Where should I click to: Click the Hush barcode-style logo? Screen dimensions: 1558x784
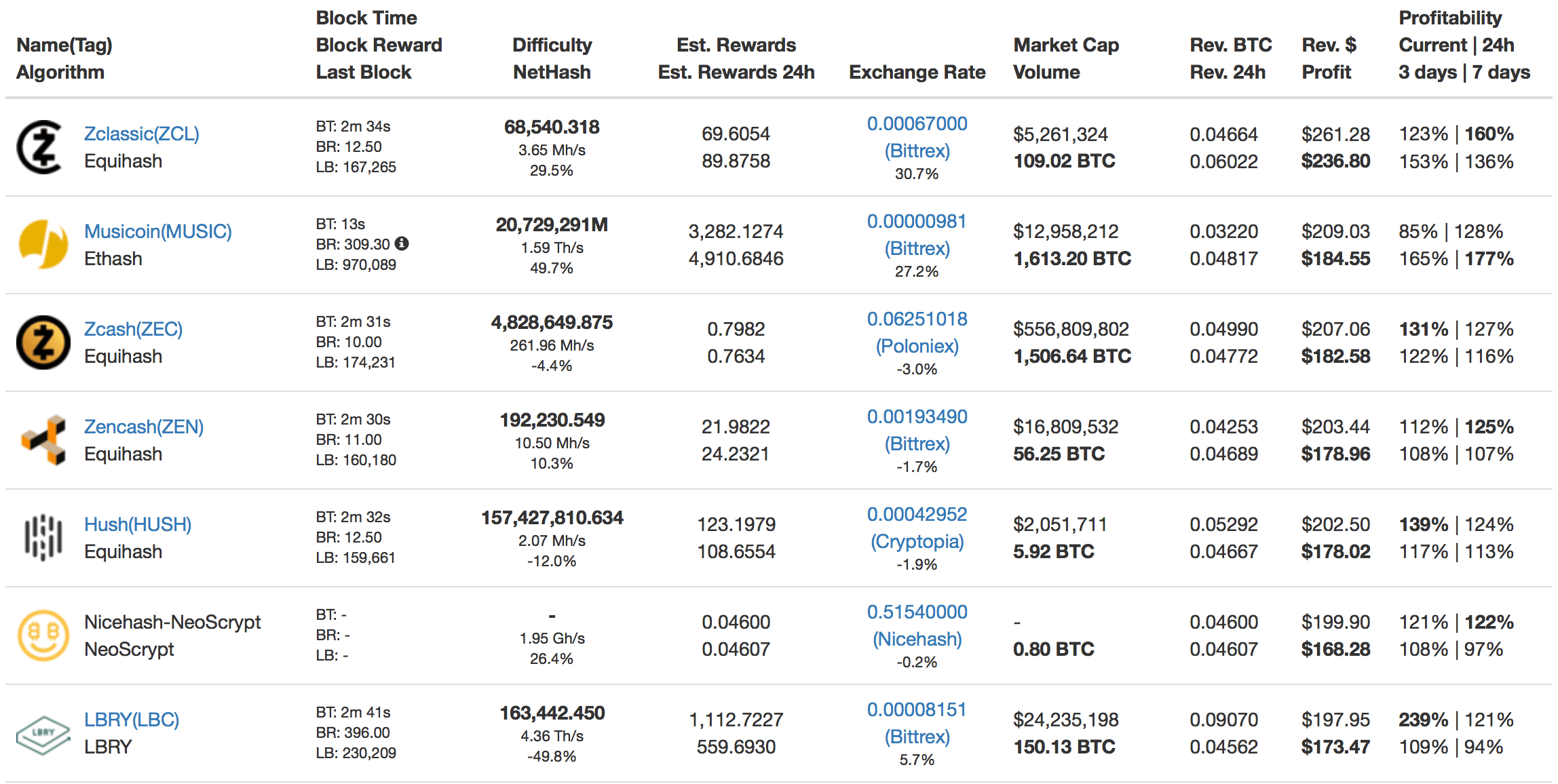click(43, 538)
